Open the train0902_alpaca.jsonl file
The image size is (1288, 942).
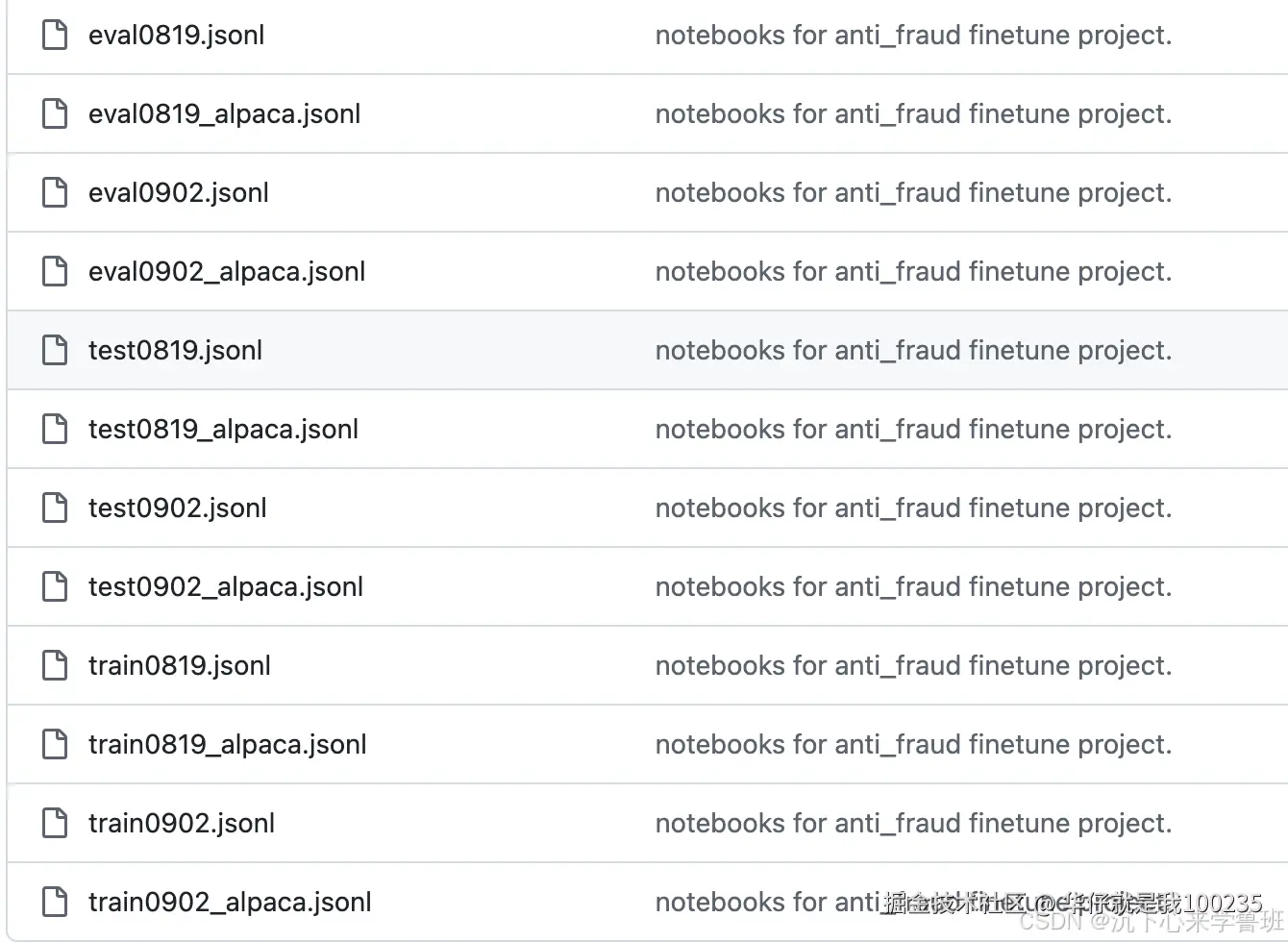pyautogui.click(x=230, y=903)
